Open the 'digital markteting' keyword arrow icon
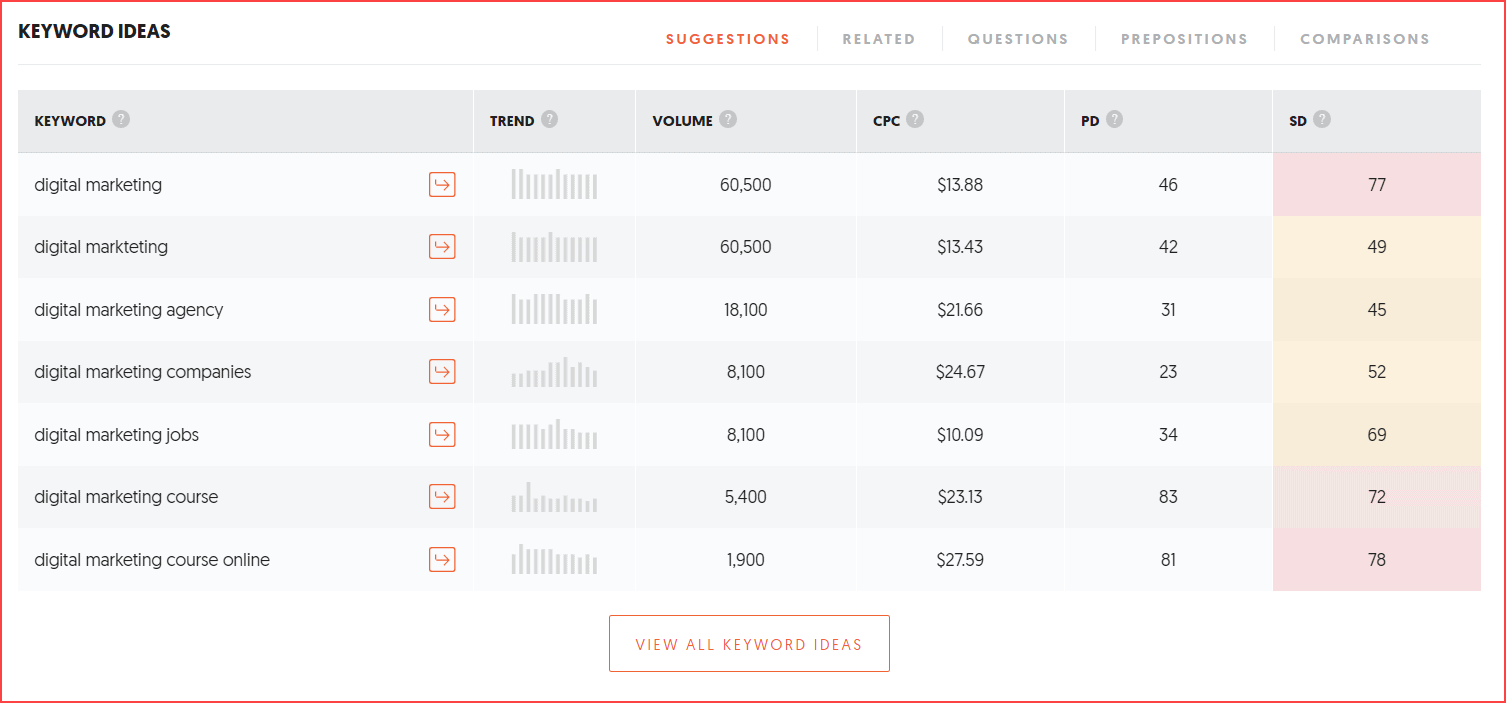The width and height of the screenshot is (1506, 703). pyautogui.click(x=442, y=246)
